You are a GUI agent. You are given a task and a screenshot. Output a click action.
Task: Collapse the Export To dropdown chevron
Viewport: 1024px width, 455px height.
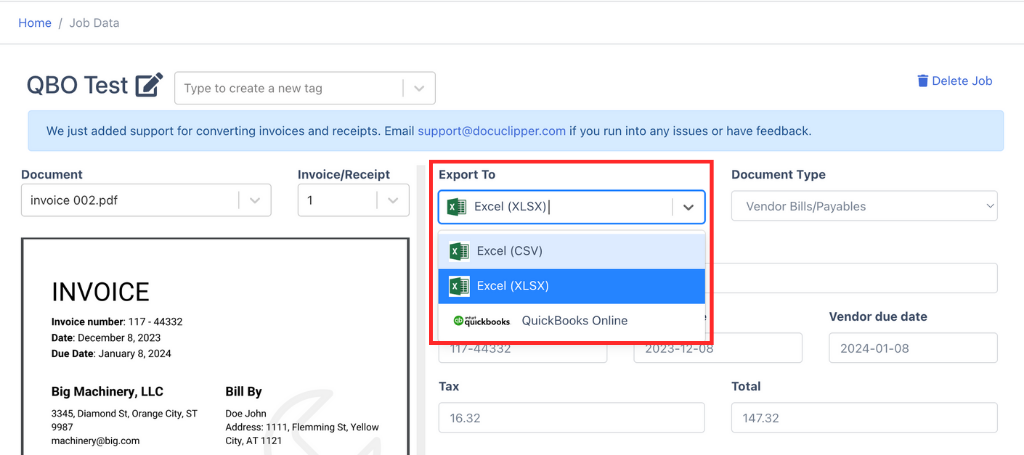tap(688, 207)
